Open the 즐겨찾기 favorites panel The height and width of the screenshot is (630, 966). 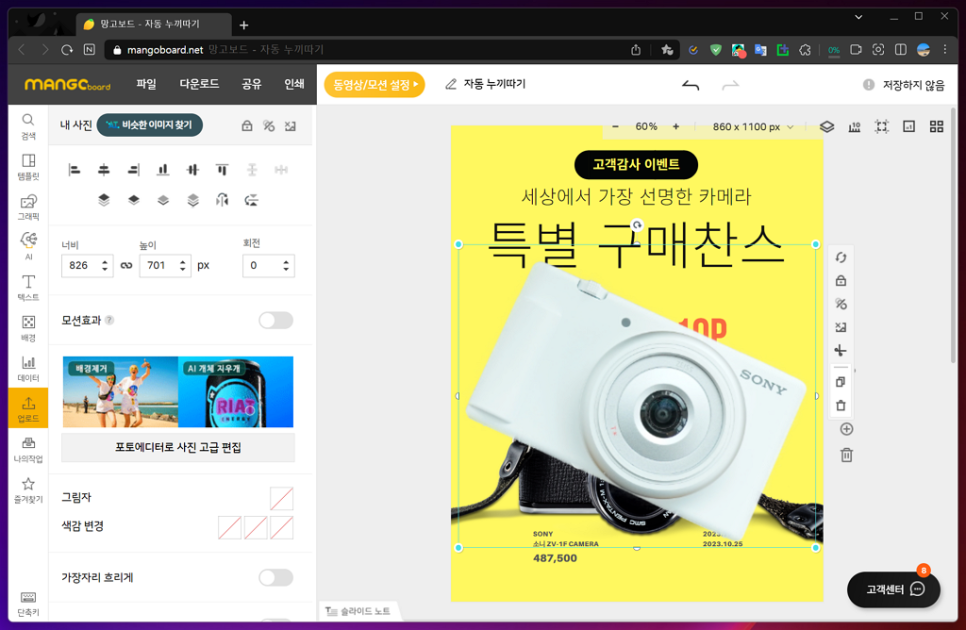point(28,490)
